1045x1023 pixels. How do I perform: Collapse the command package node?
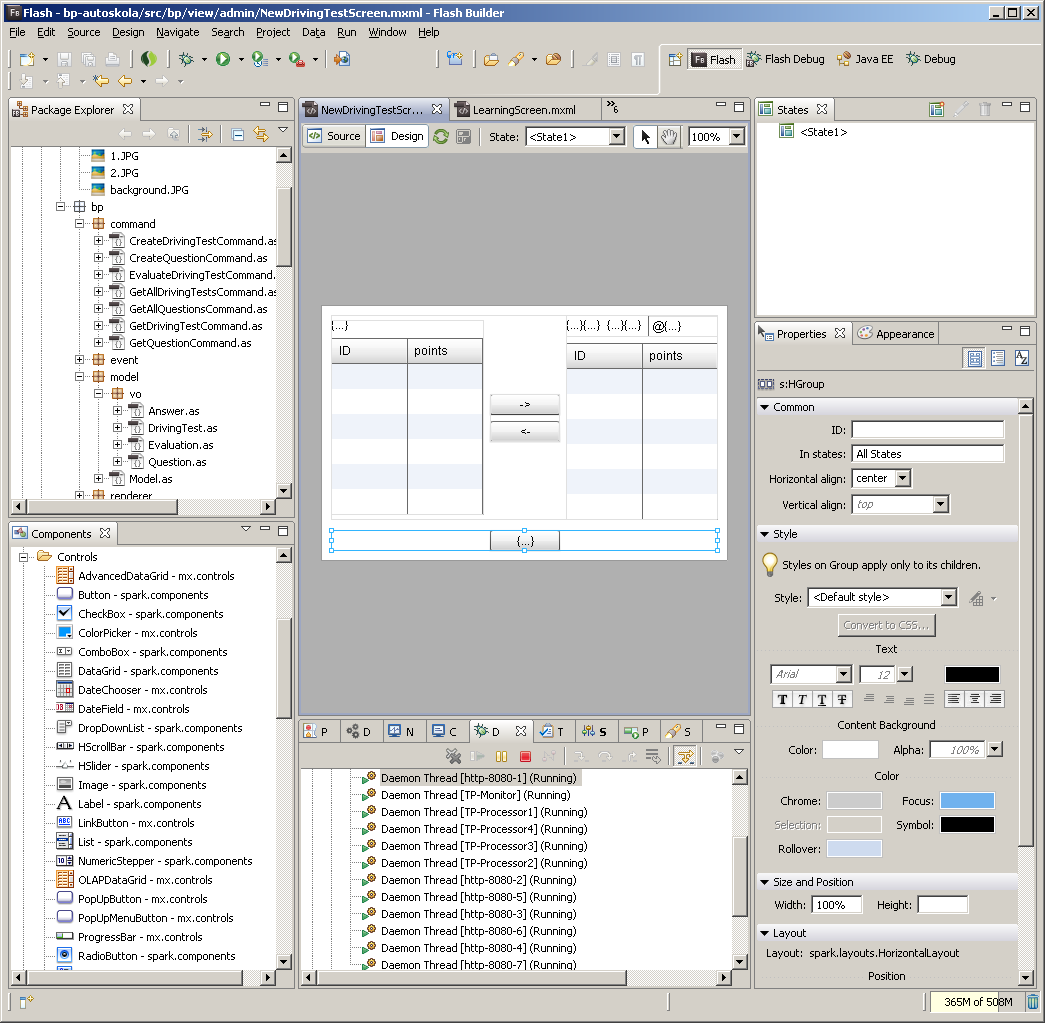coord(79,224)
